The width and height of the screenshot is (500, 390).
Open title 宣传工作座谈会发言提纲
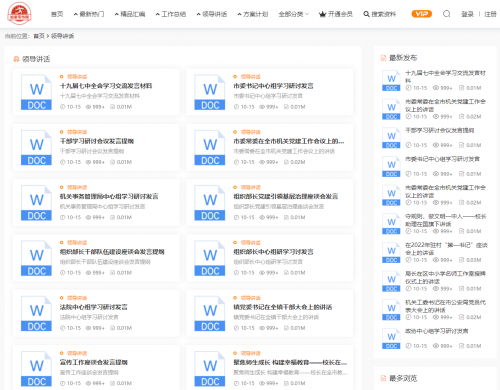[94, 363]
